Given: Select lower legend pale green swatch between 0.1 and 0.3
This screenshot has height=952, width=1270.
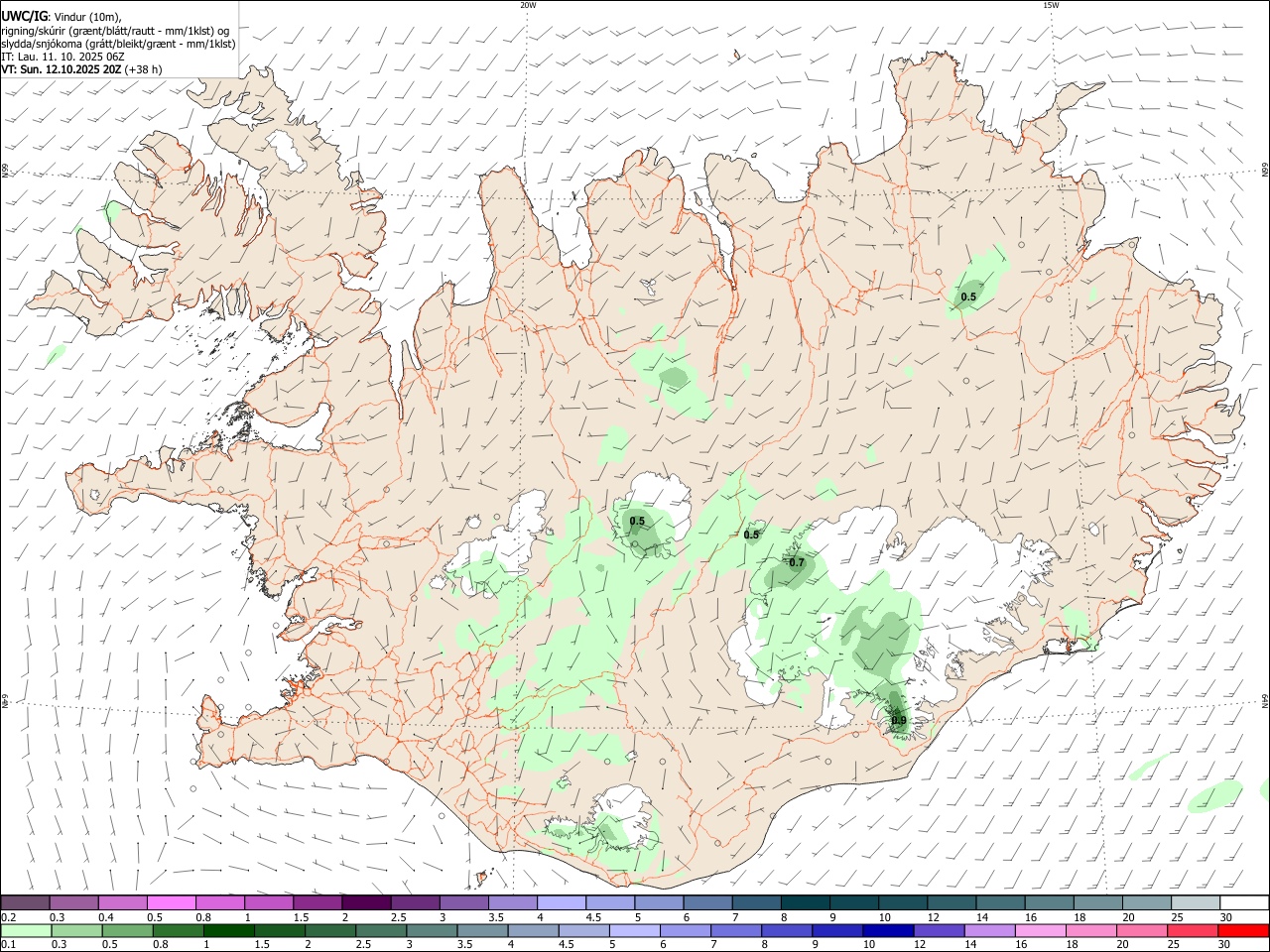Looking at the screenshot, I should coord(26,930).
